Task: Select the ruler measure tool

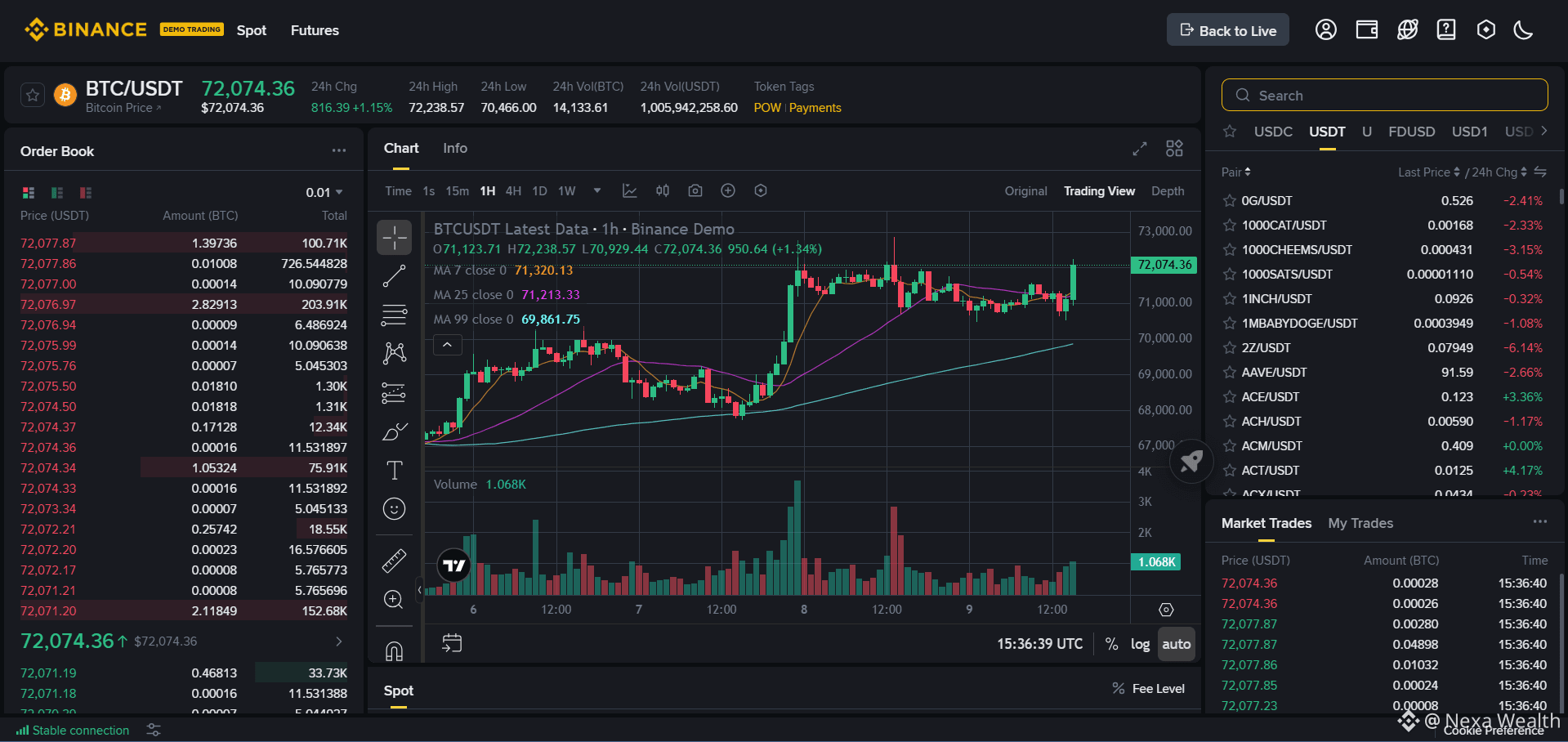Action: tap(394, 561)
